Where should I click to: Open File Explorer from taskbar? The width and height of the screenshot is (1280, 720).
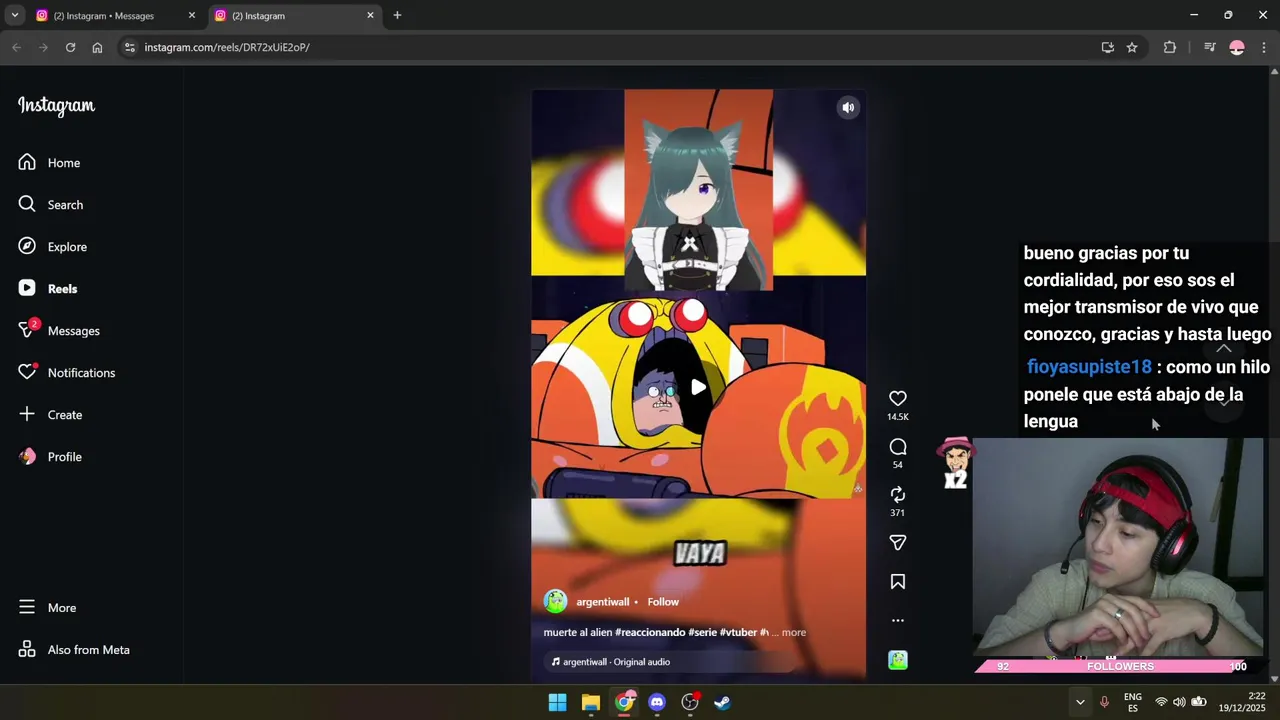tap(590, 702)
